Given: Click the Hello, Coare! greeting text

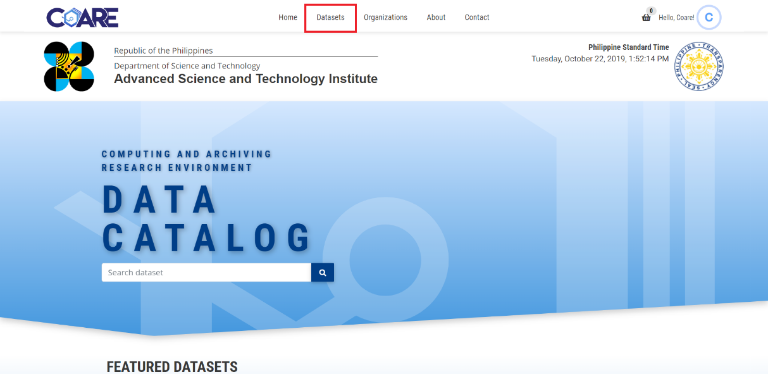Looking at the screenshot, I should (676, 18).
